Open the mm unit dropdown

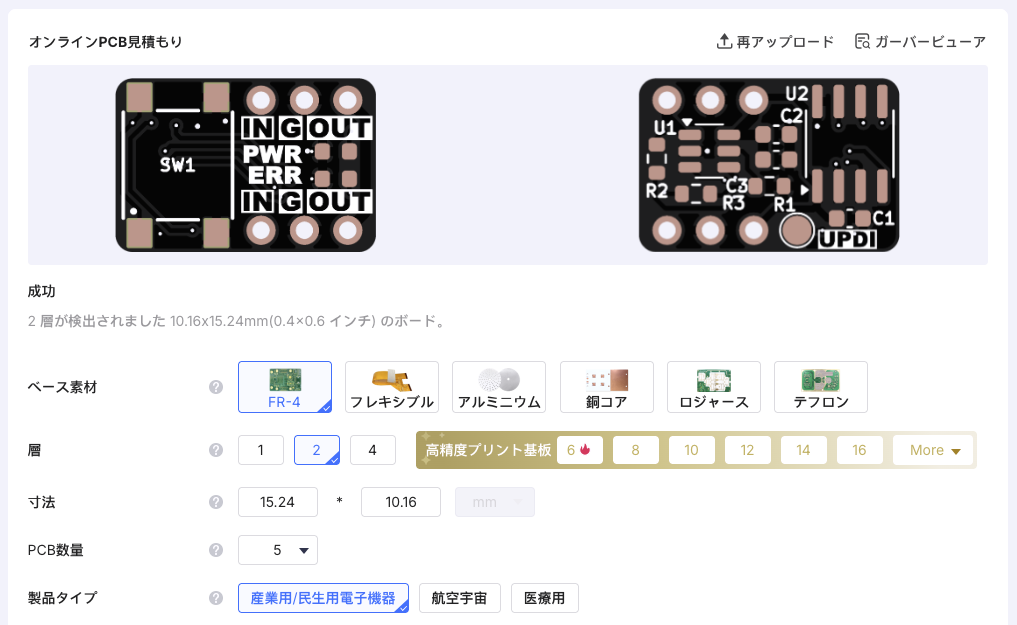tap(495, 502)
